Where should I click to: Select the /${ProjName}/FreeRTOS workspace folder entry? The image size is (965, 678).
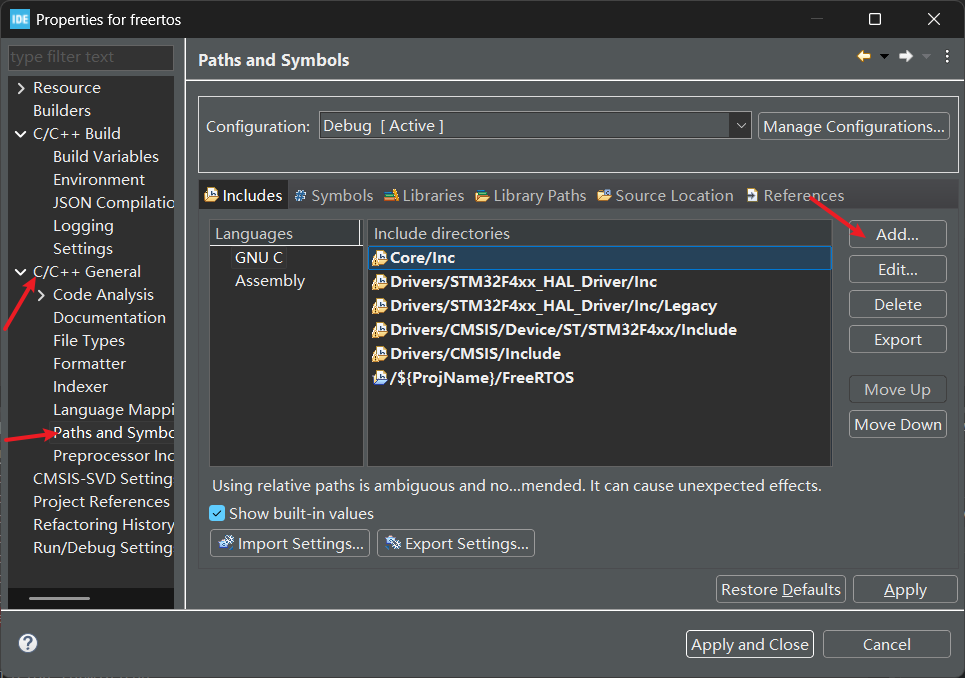(474, 378)
